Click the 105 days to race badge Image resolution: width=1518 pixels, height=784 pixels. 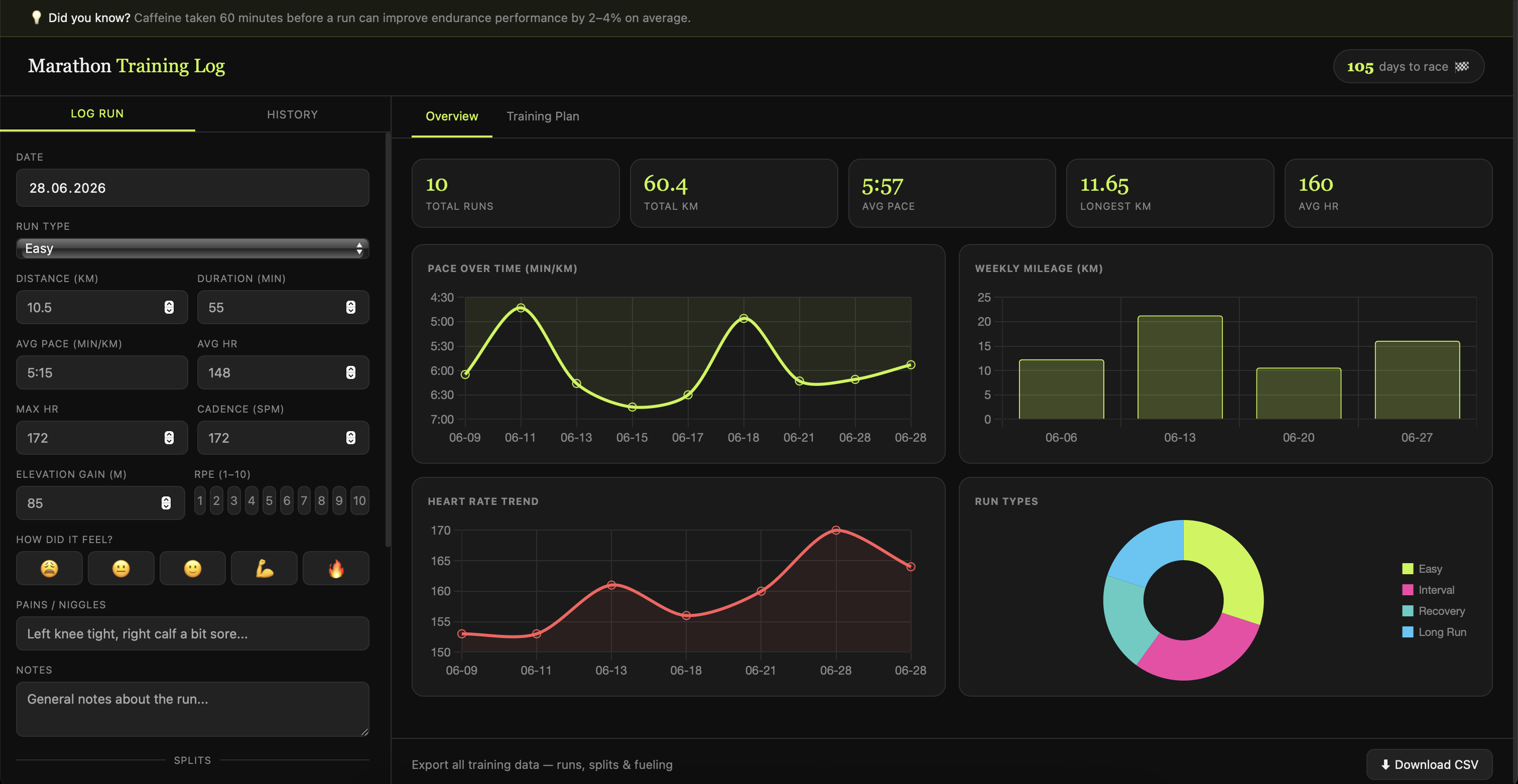[1409, 67]
